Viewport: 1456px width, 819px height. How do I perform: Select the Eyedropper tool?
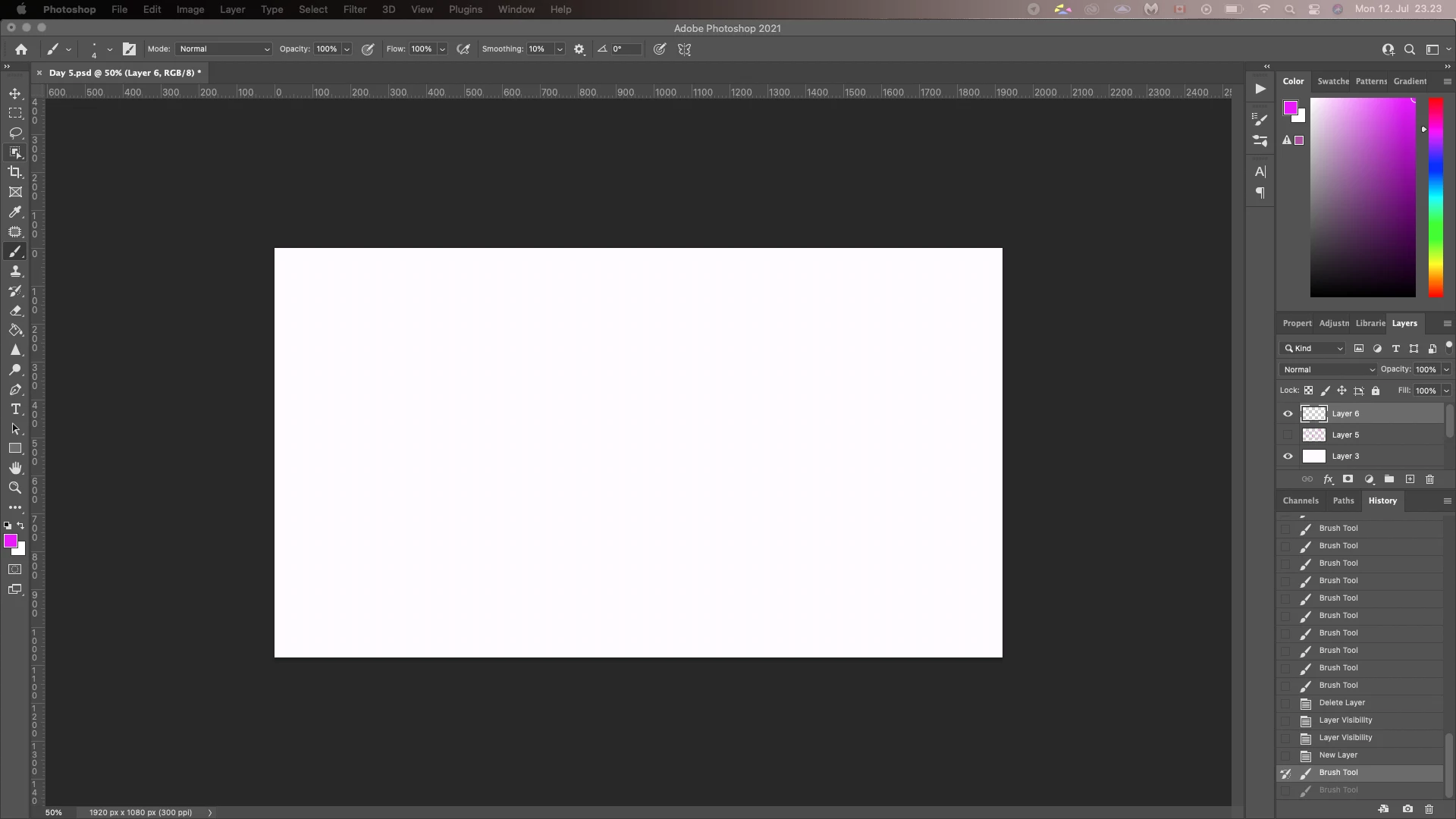(15, 212)
